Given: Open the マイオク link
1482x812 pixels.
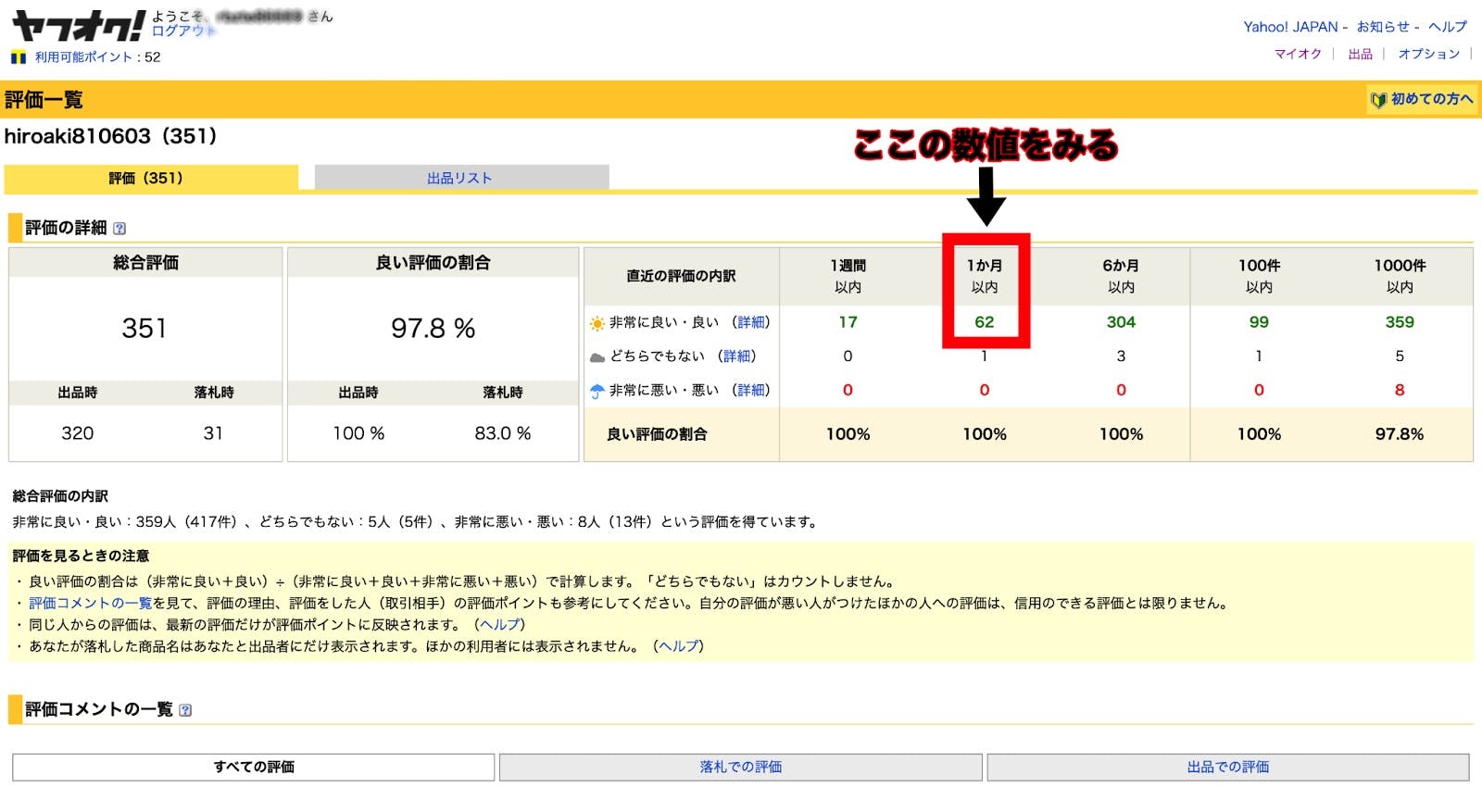Looking at the screenshot, I should point(1298,54).
